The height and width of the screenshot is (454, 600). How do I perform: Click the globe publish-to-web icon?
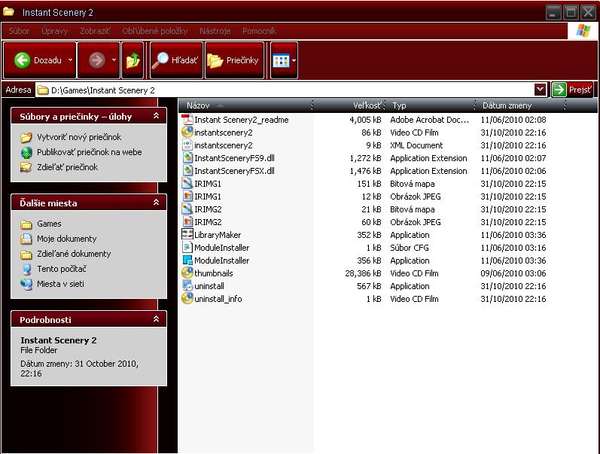26,152
